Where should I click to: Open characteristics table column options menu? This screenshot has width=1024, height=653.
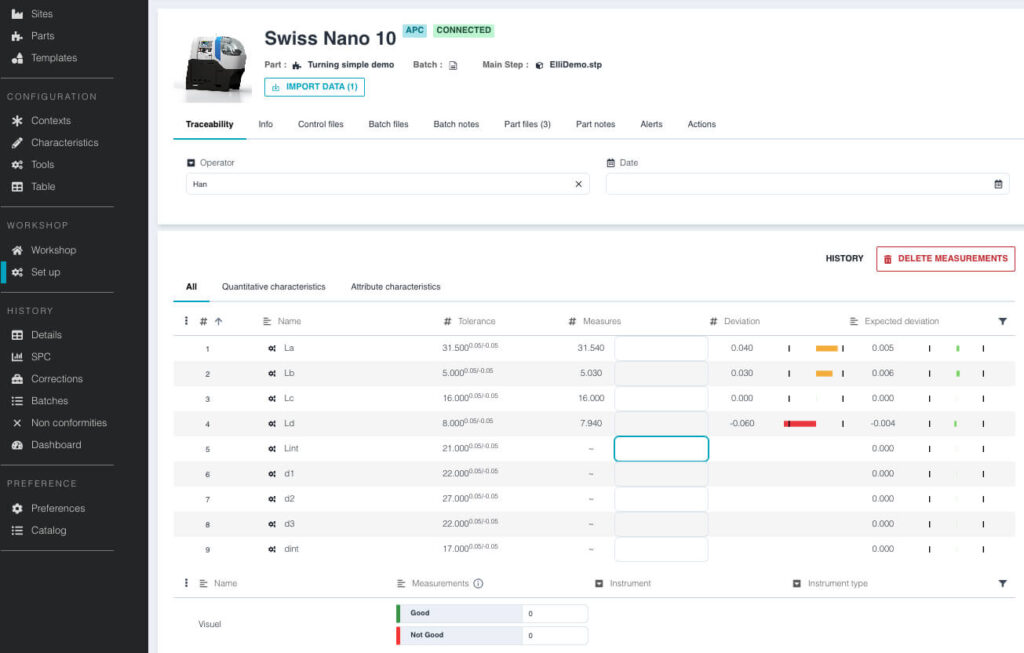(x=186, y=321)
